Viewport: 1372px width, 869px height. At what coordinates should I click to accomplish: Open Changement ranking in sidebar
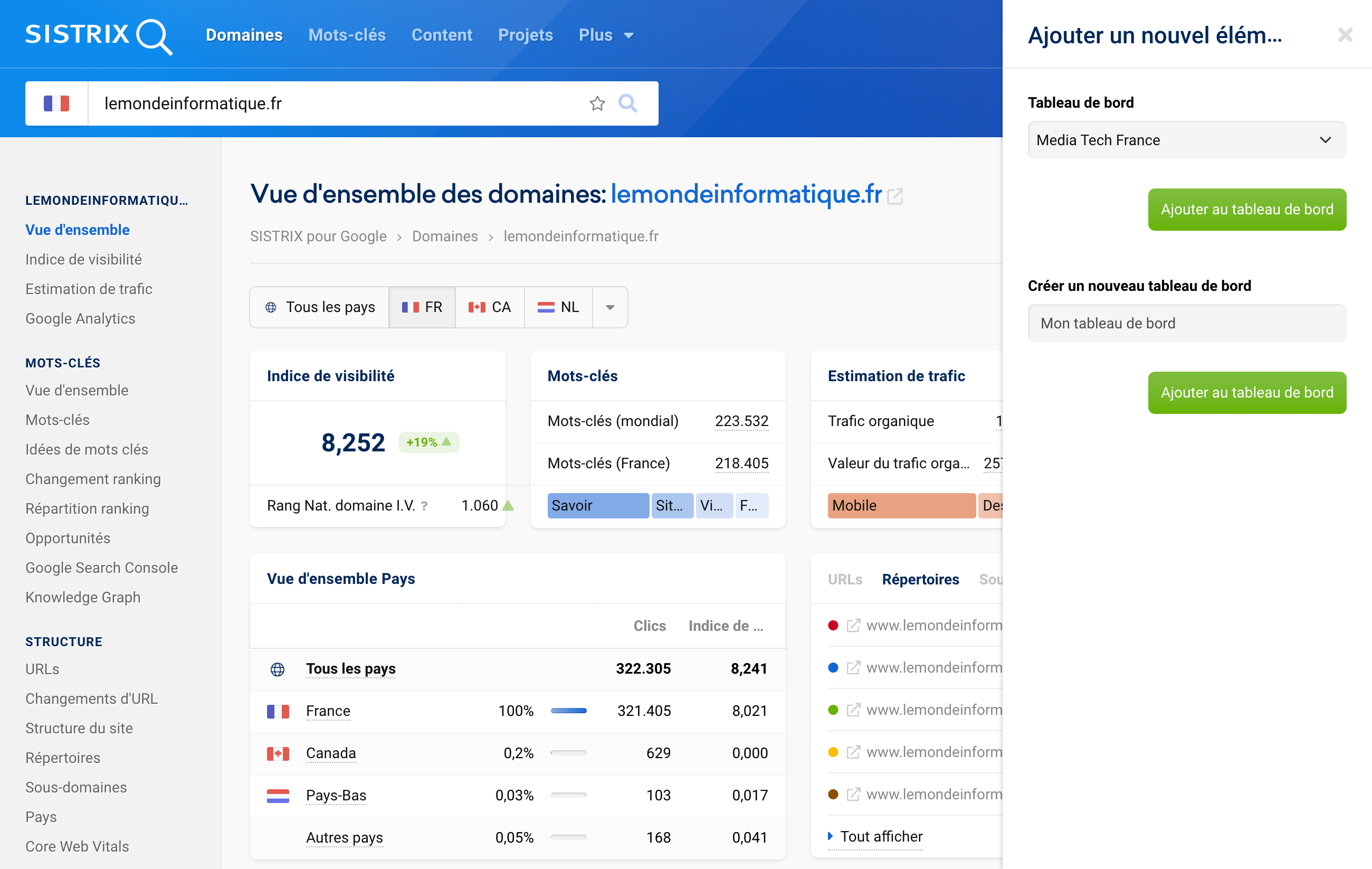click(x=93, y=479)
